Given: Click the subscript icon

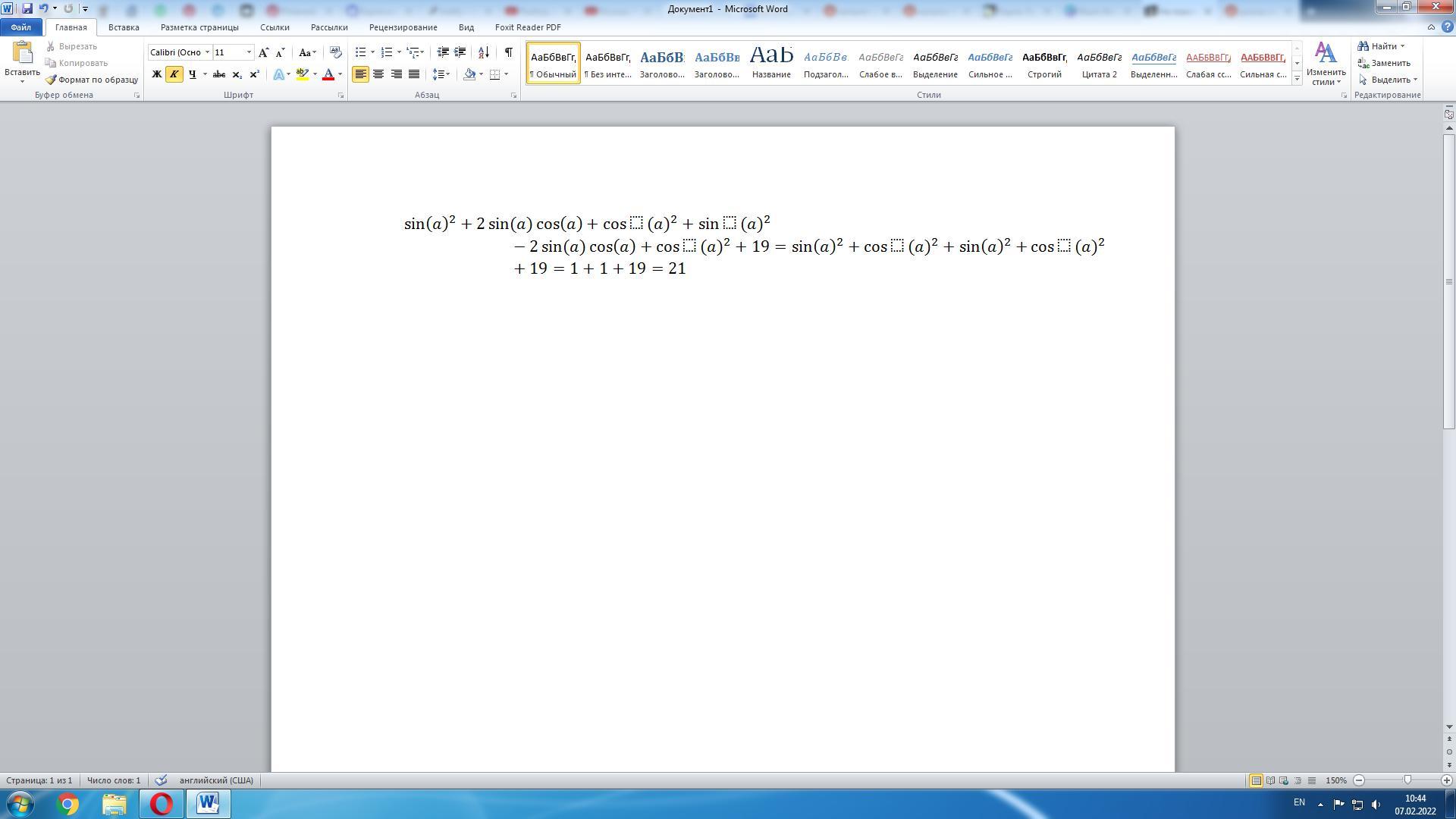Looking at the screenshot, I should click(237, 74).
